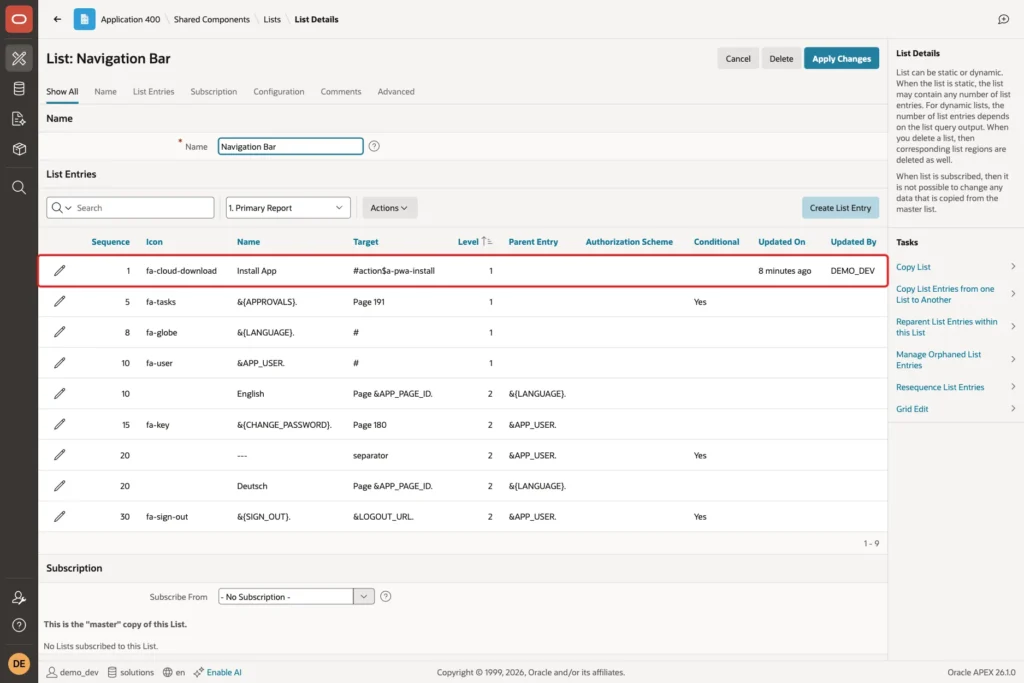1024x683 pixels.
Task: Open the Team Development icon in sidebar
Action: tap(19, 119)
